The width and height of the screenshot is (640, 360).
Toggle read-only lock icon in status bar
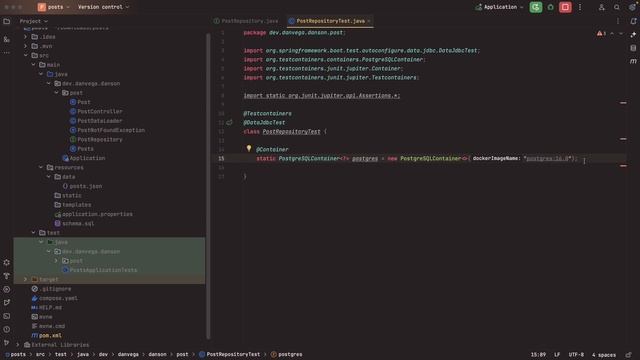click(x=628, y=355)
